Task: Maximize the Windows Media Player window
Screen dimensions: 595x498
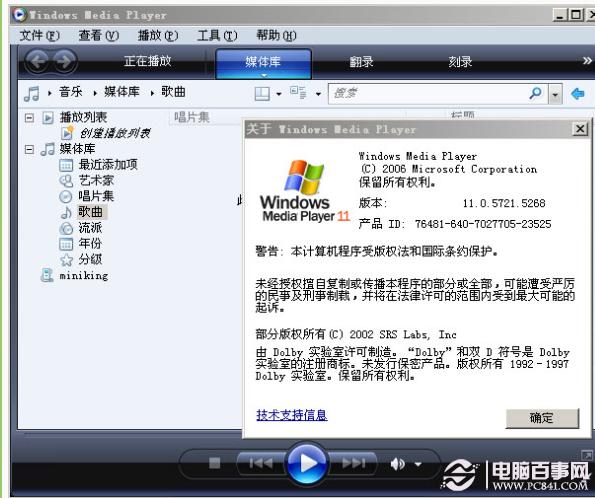Action: coord(576,15)
